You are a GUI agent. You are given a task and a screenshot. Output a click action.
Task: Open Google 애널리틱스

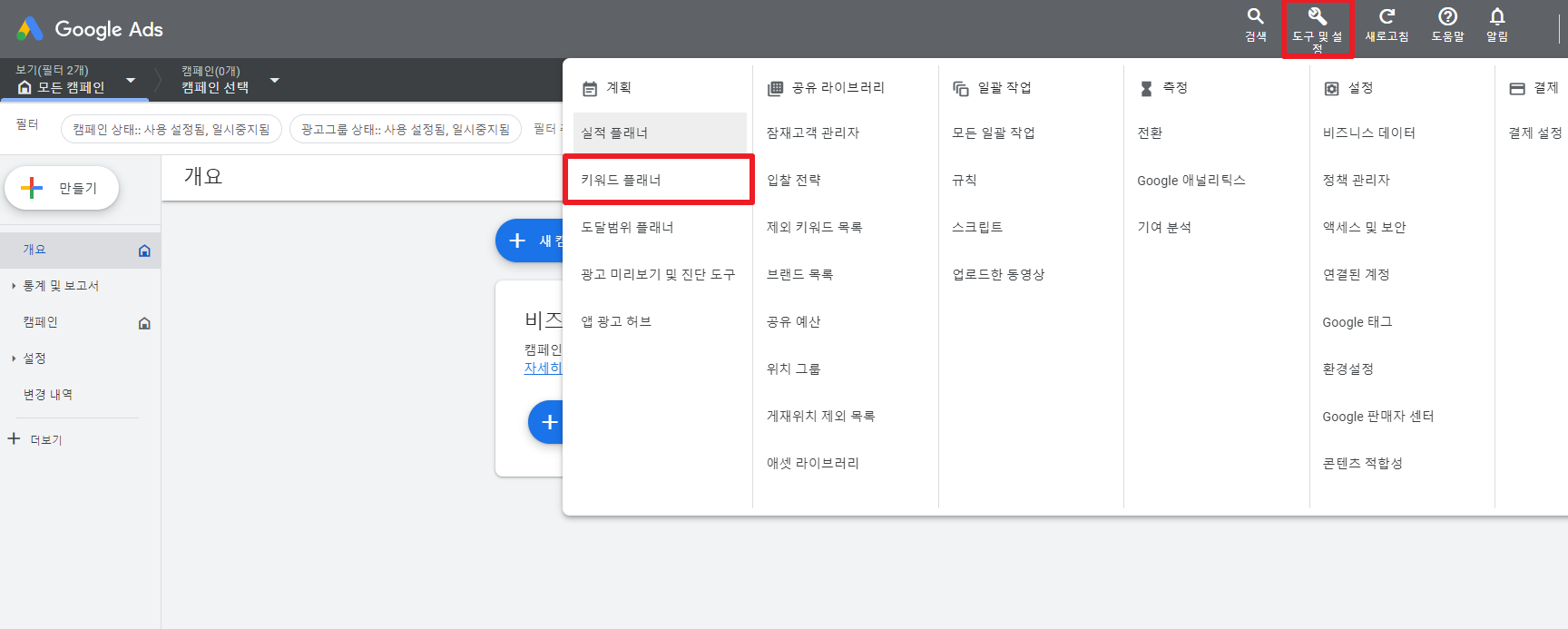(x=1191, y=180)
